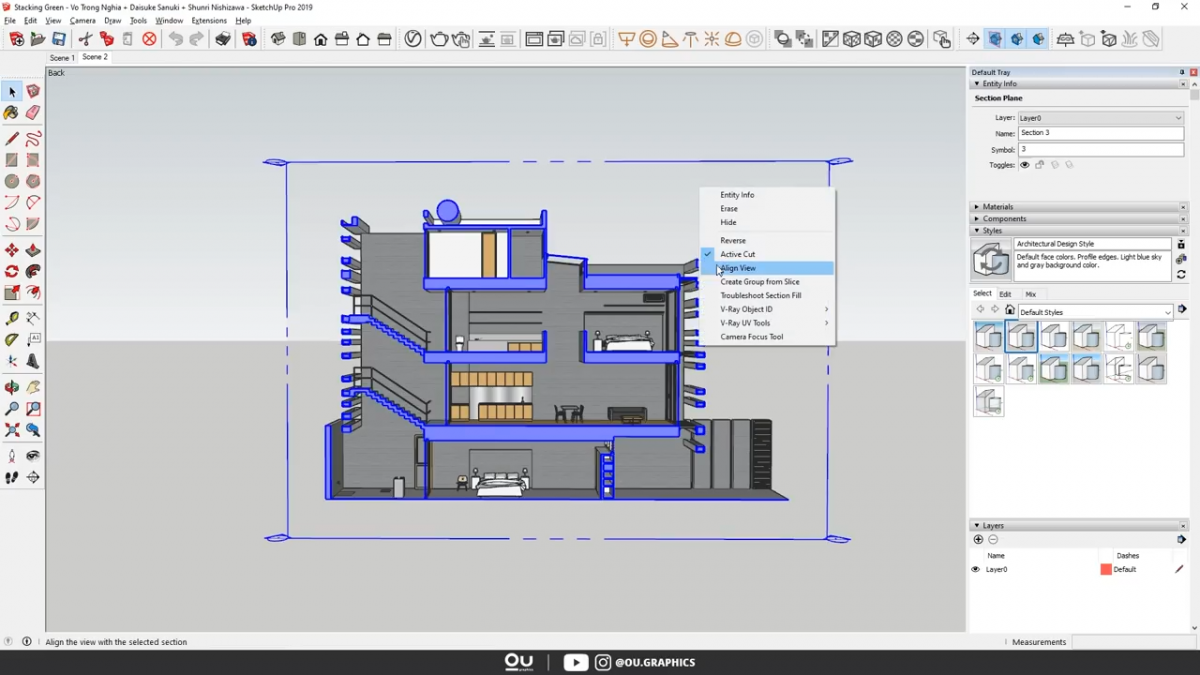
Task: Switch to Scene 1 tab
Action: tap(62, 58)
